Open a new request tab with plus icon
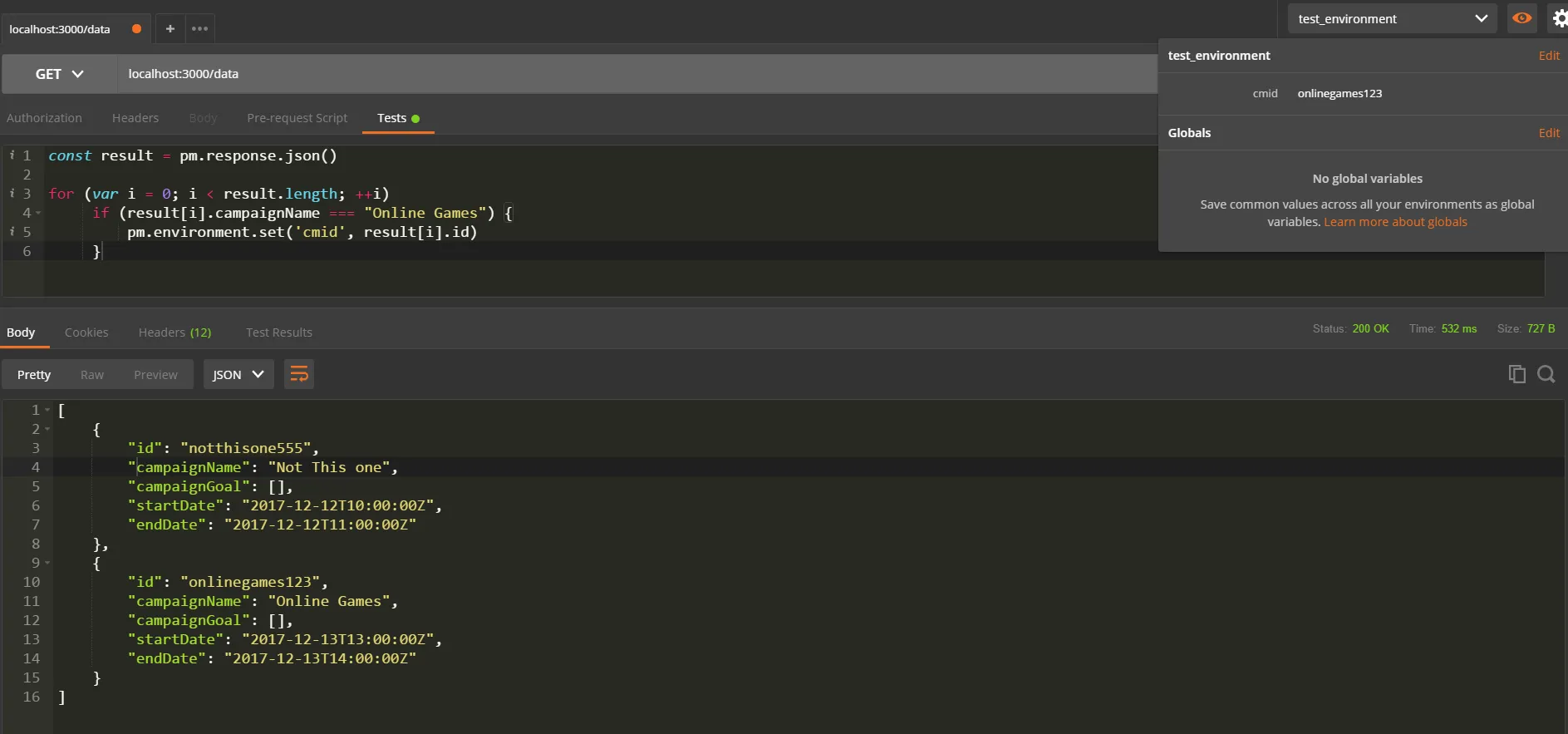 click(170, 28)
